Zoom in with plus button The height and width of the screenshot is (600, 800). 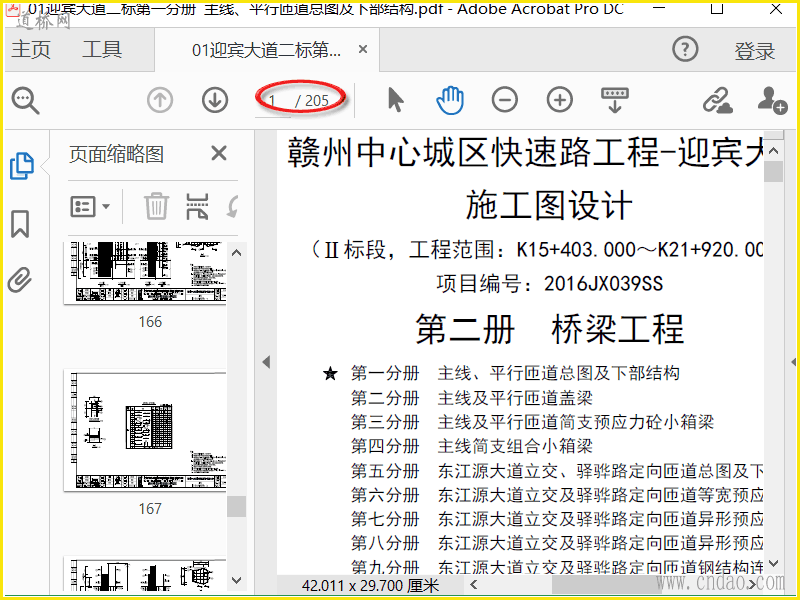(x=560, y=100)
